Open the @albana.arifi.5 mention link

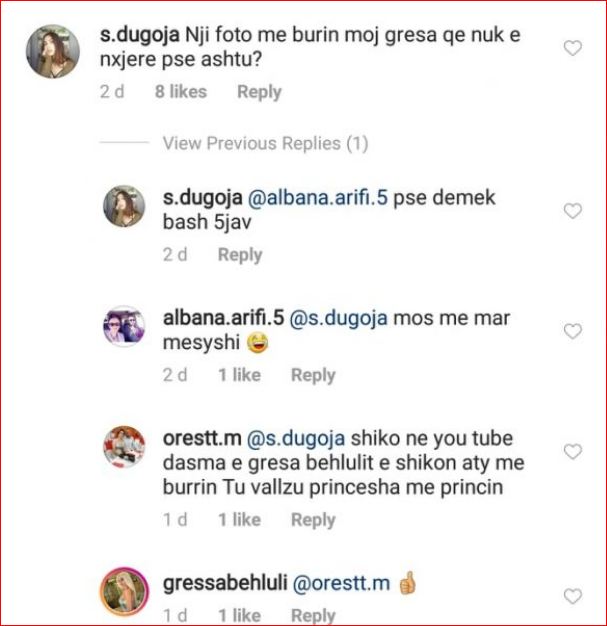click(318, 198)
